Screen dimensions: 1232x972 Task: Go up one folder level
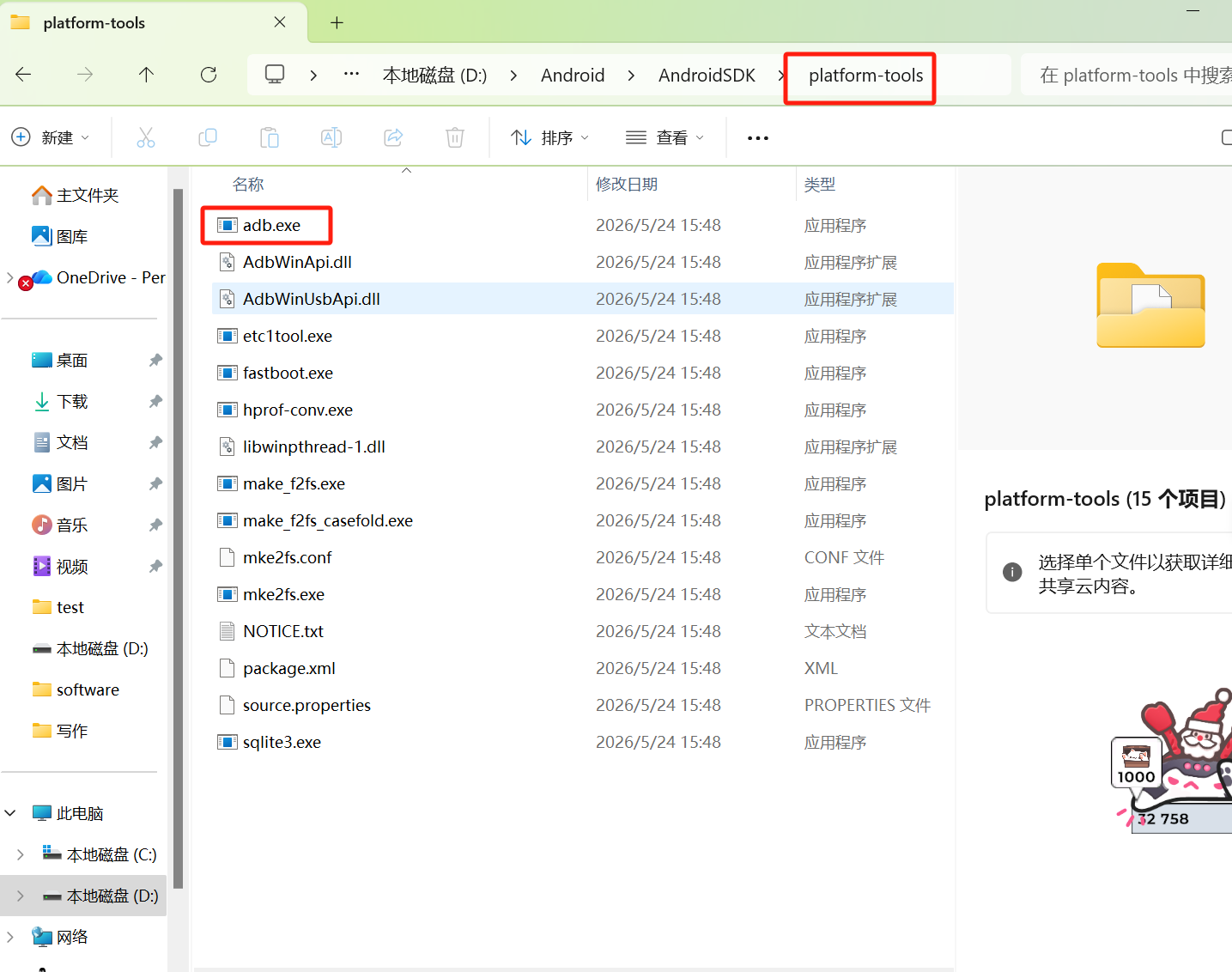(x=147, y=75)
